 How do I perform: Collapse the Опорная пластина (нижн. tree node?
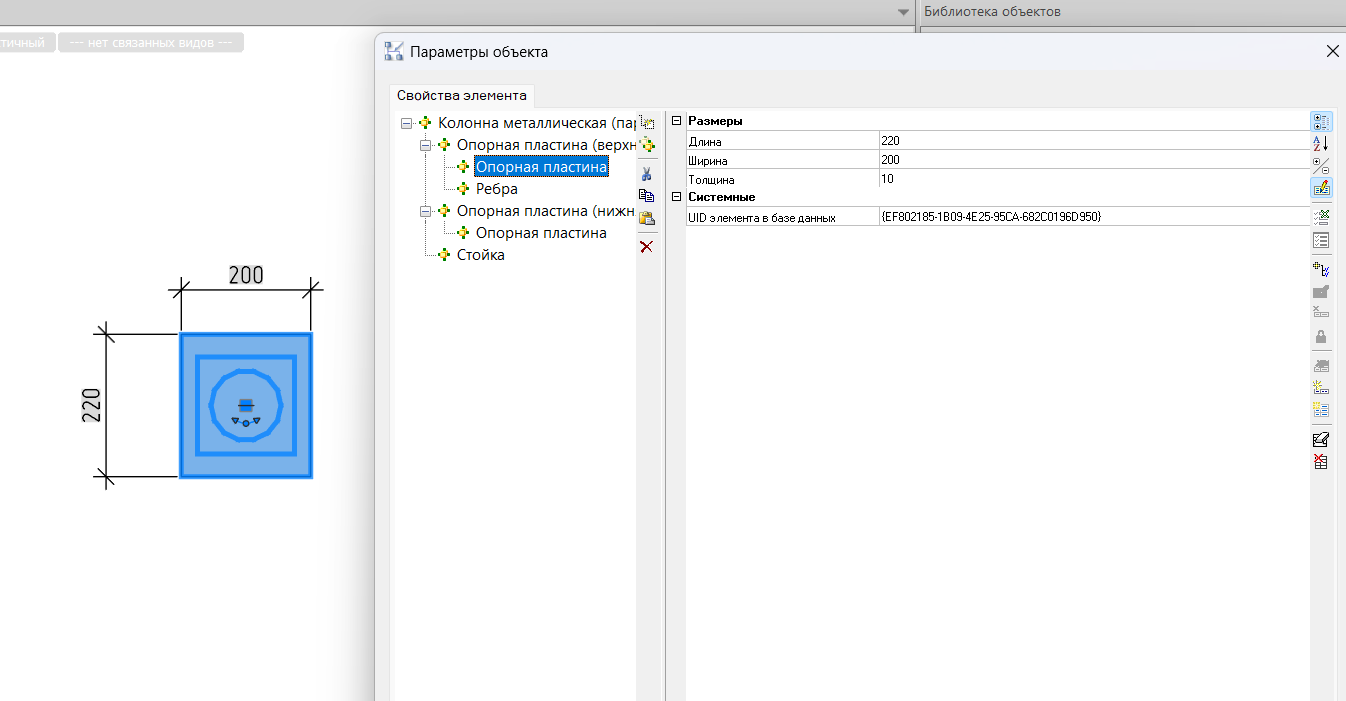[425, 211]
